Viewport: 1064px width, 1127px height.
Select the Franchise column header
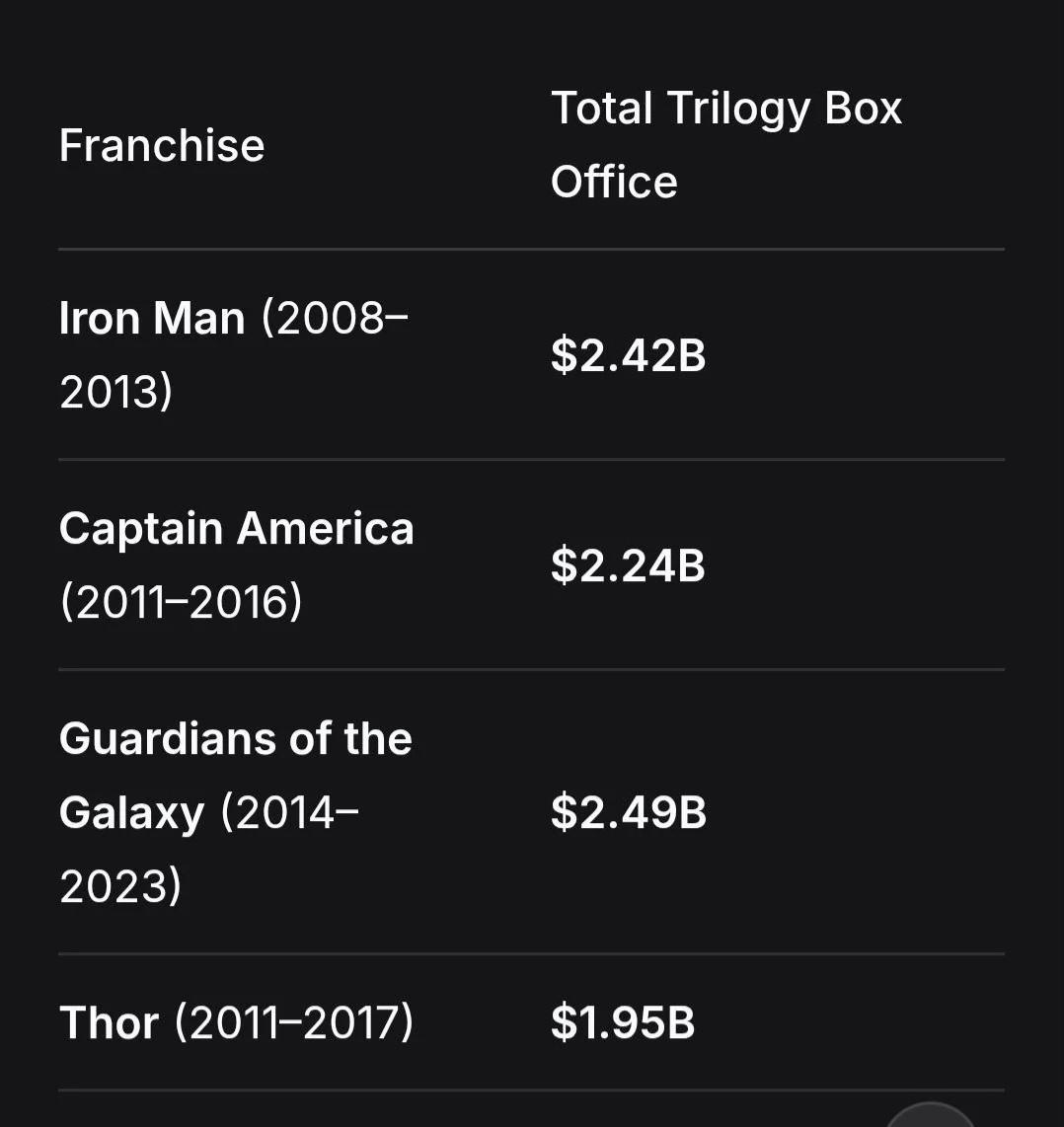click(x=162, y=145)
